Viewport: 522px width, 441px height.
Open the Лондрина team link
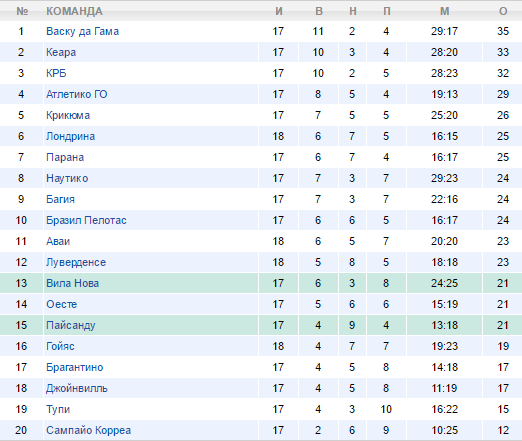click(x=70, y=136)
